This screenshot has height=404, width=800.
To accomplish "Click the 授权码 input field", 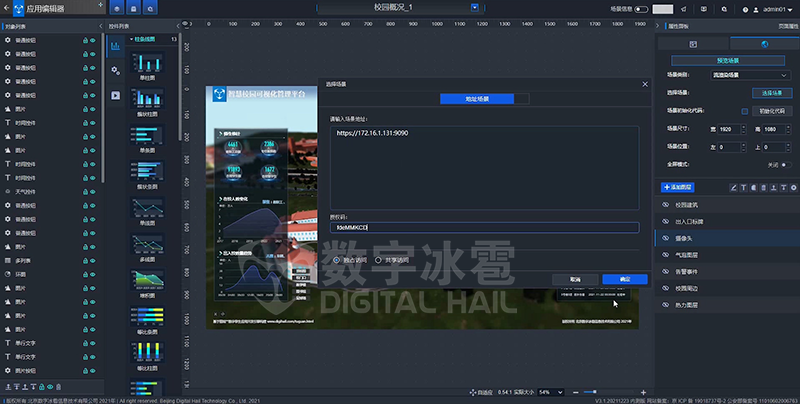I will click(484, 228).
